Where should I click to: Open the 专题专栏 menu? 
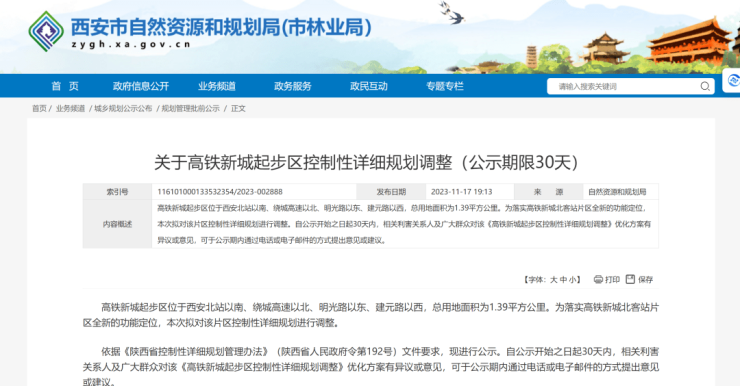[445, 86]
